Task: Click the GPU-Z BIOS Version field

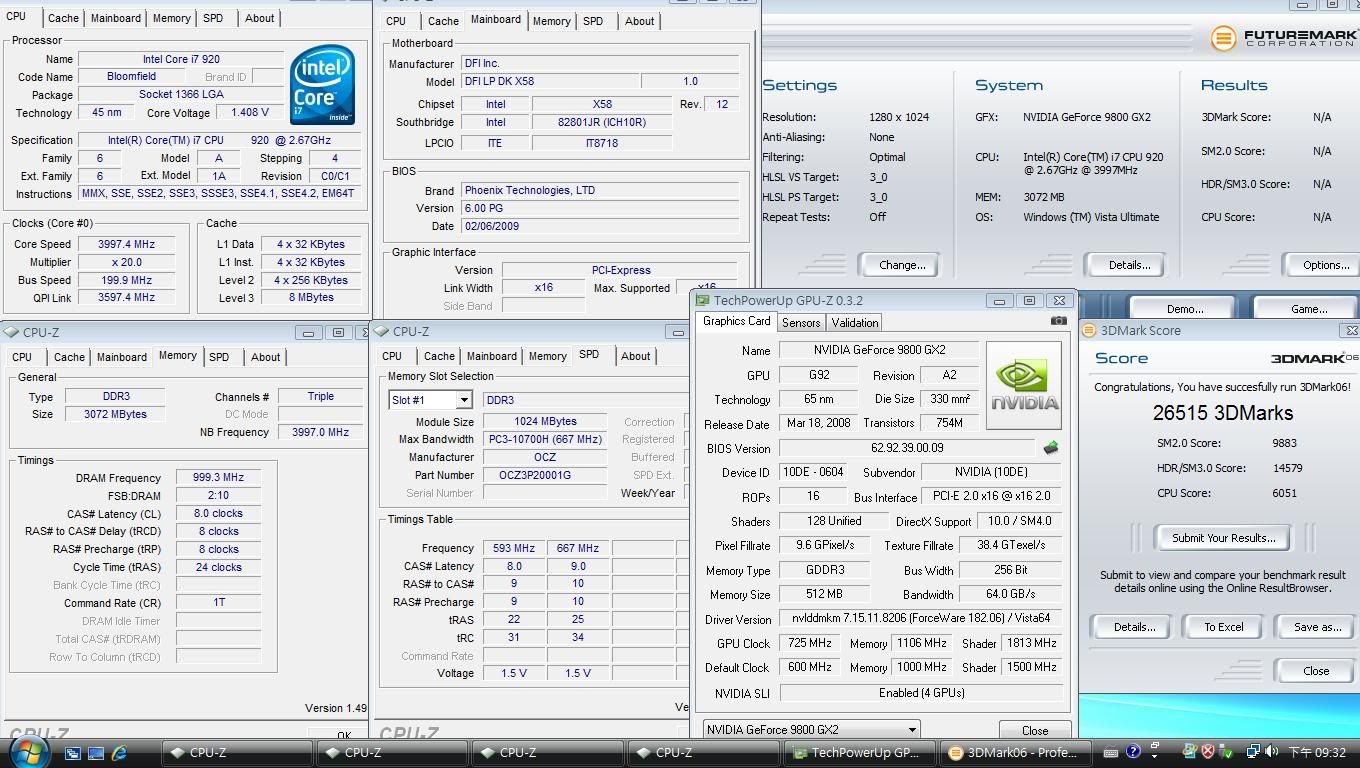Action: pos(906,448)
